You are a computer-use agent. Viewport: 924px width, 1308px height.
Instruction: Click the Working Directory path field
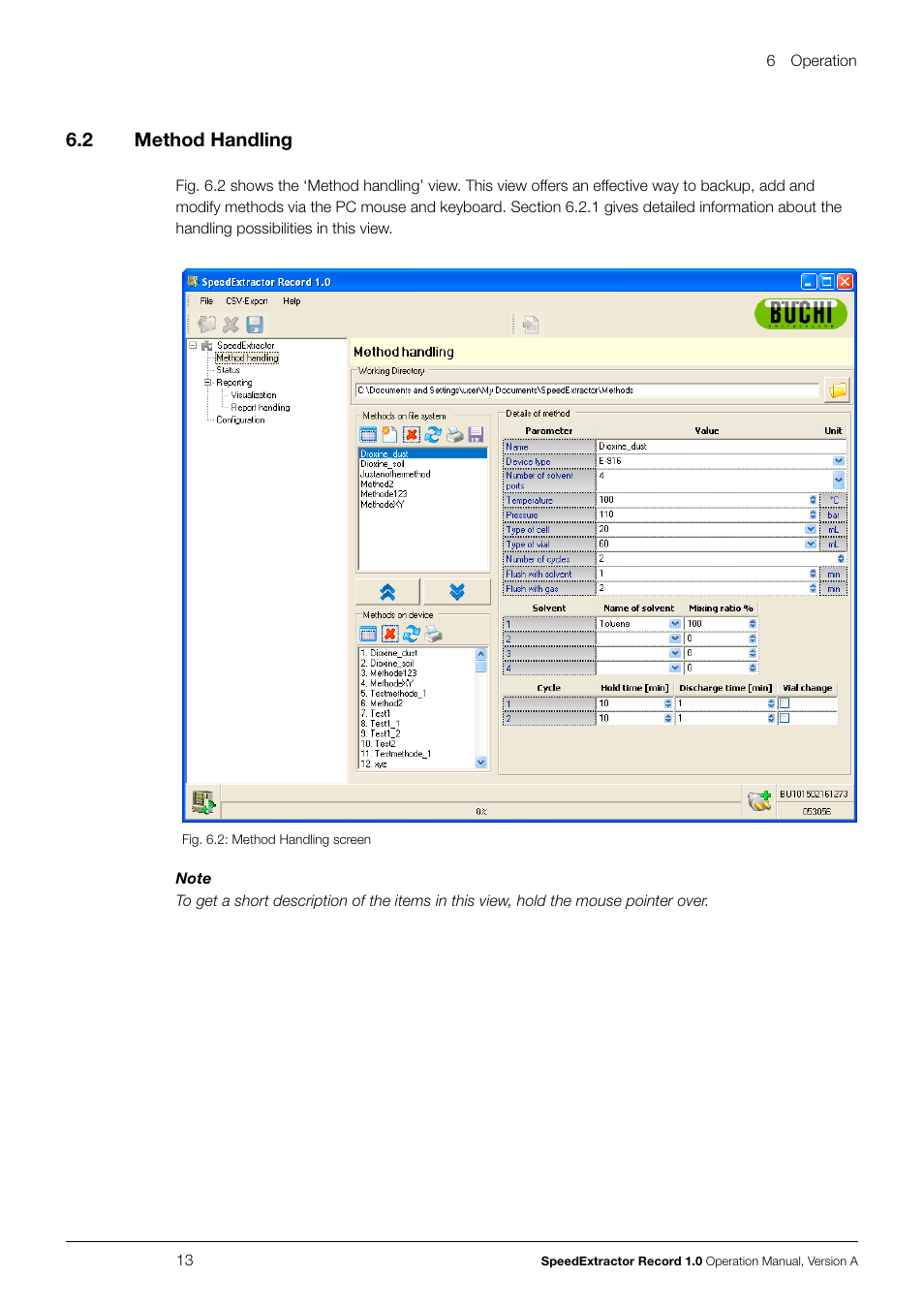click(x=588, y=390)
